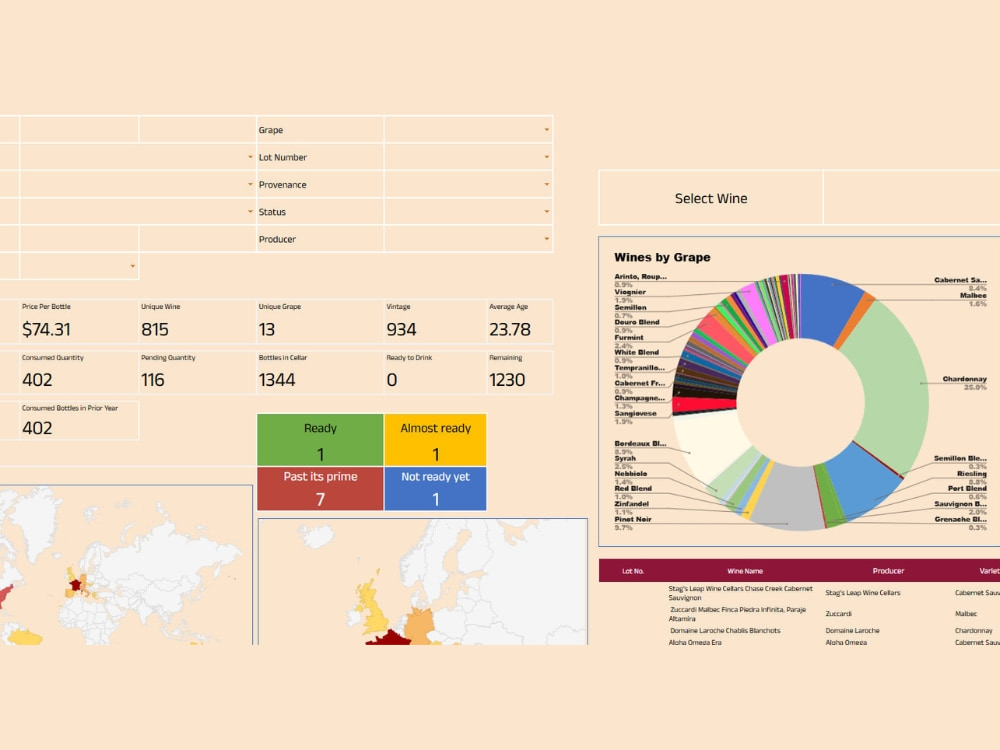Click the Producer table column header

pos(888,571)
